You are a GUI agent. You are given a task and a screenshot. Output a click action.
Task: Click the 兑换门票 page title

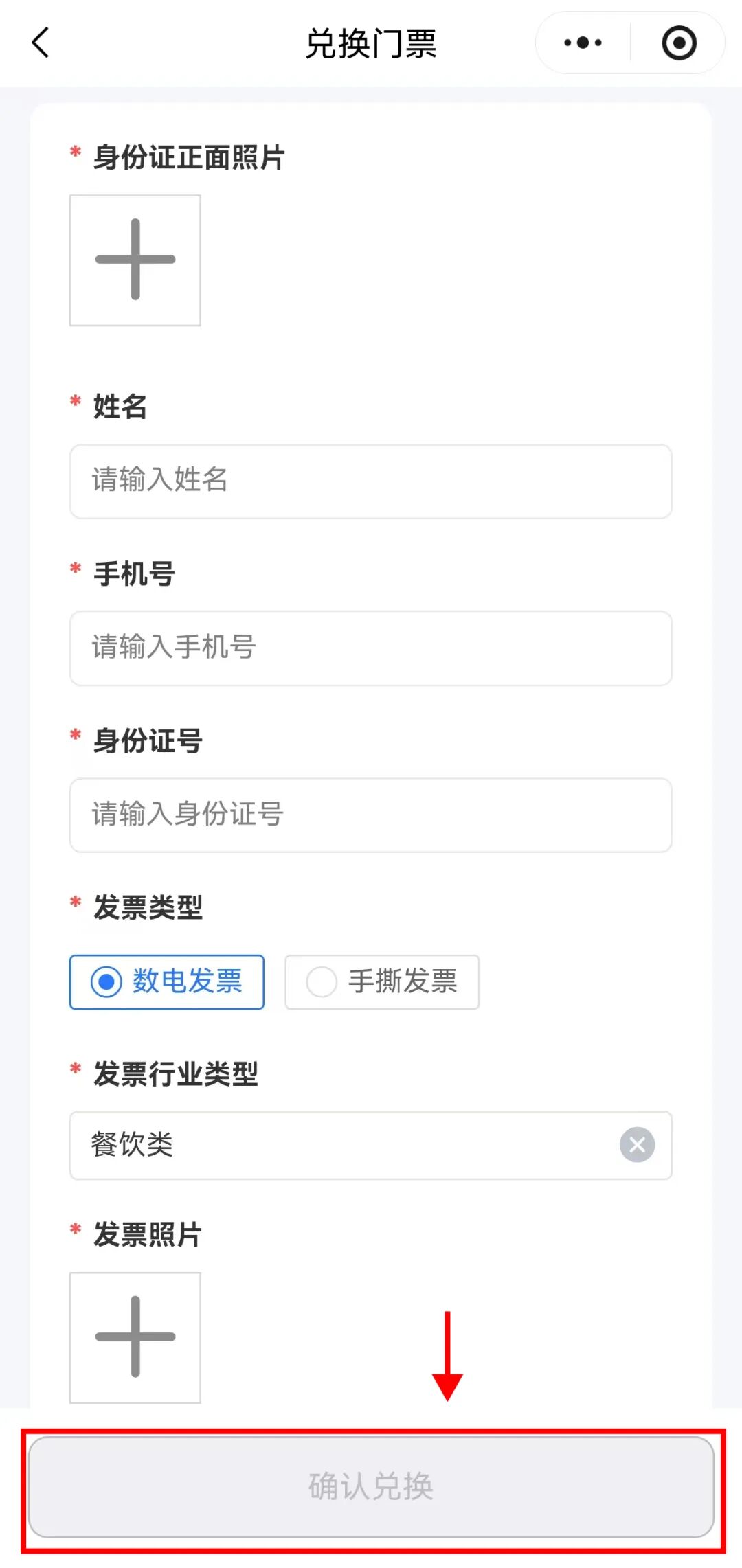371,44
